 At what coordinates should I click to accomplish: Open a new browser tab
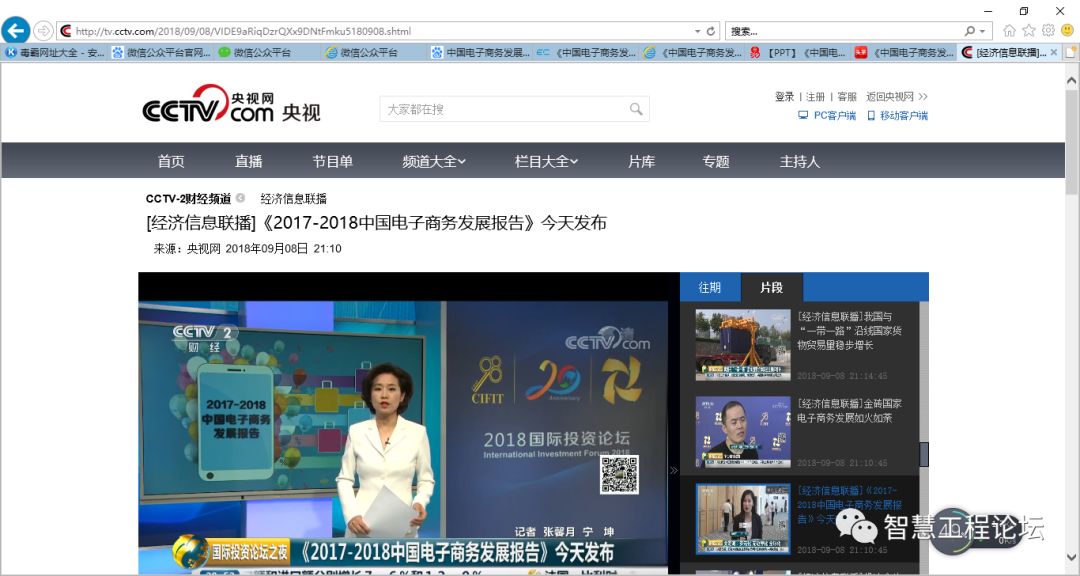[1072, 52]
